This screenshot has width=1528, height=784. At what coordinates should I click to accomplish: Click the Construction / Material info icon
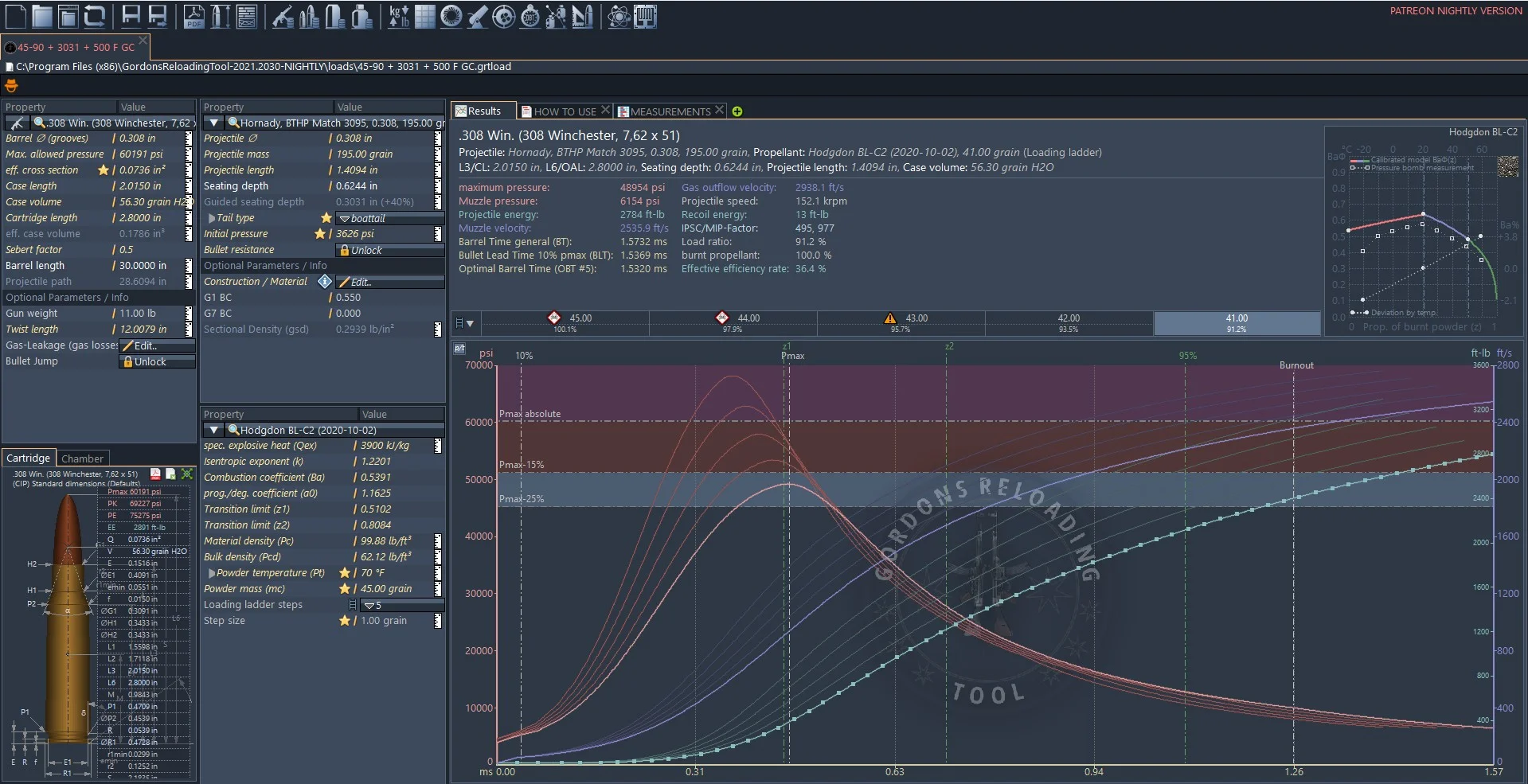[x=325, y=281]
